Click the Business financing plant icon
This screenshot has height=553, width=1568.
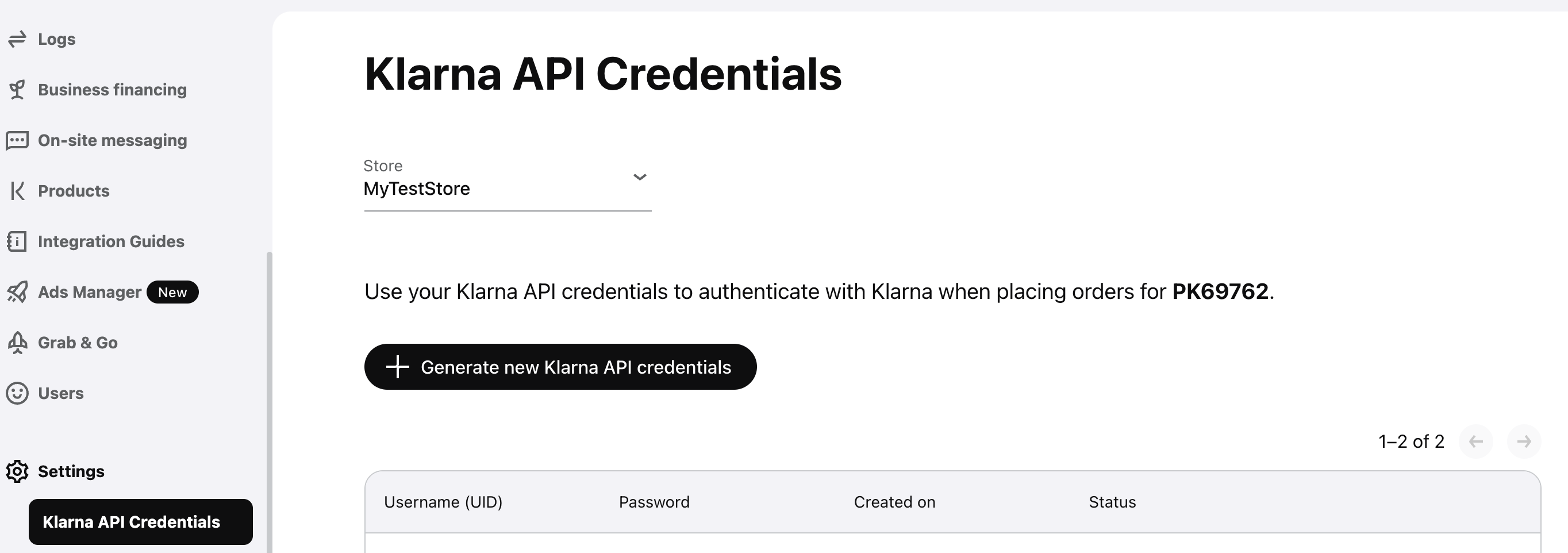click(x=17, y=90)
